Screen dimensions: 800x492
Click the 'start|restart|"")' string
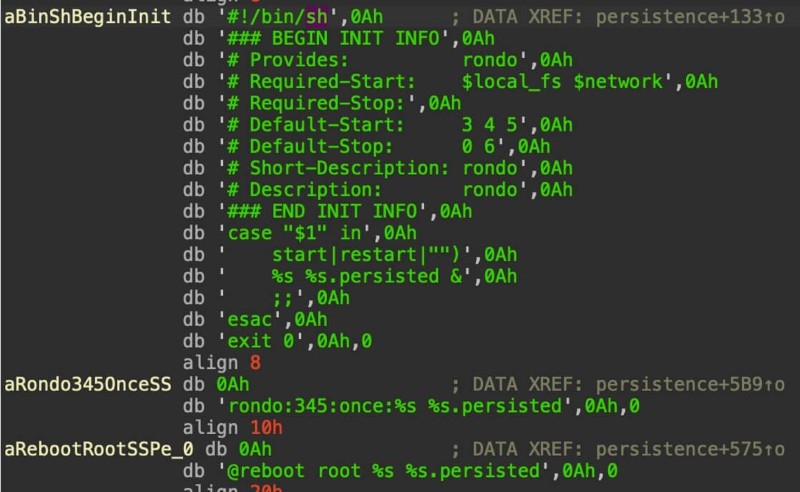378,254
